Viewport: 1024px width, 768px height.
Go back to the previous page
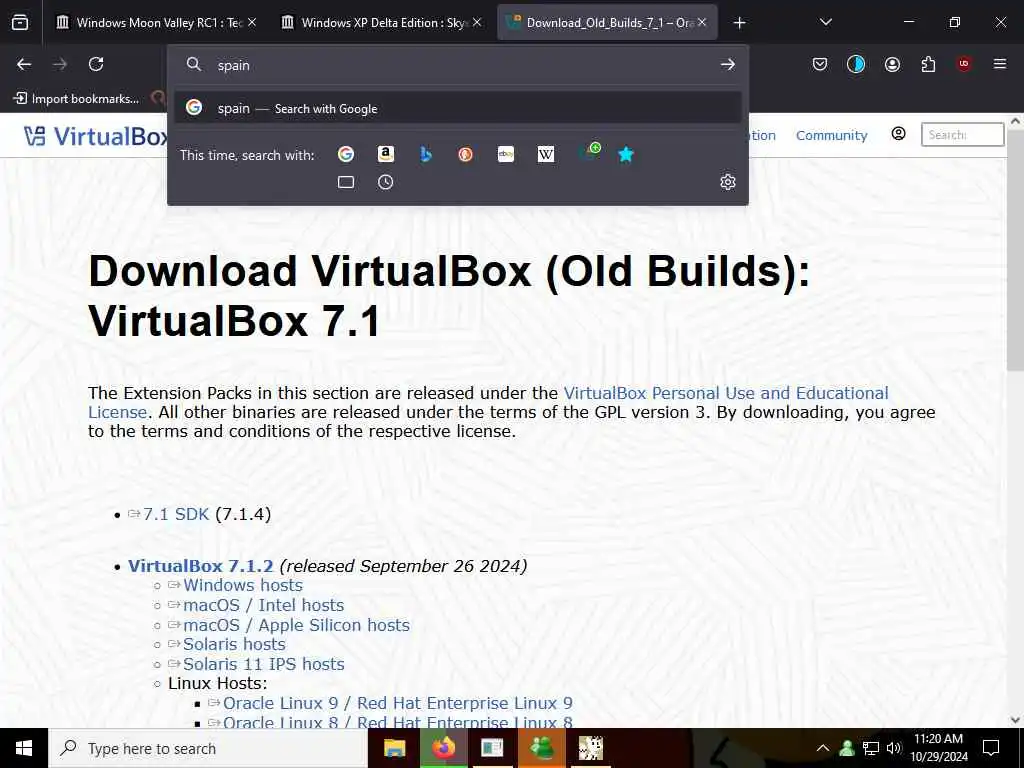coord(24,64)
